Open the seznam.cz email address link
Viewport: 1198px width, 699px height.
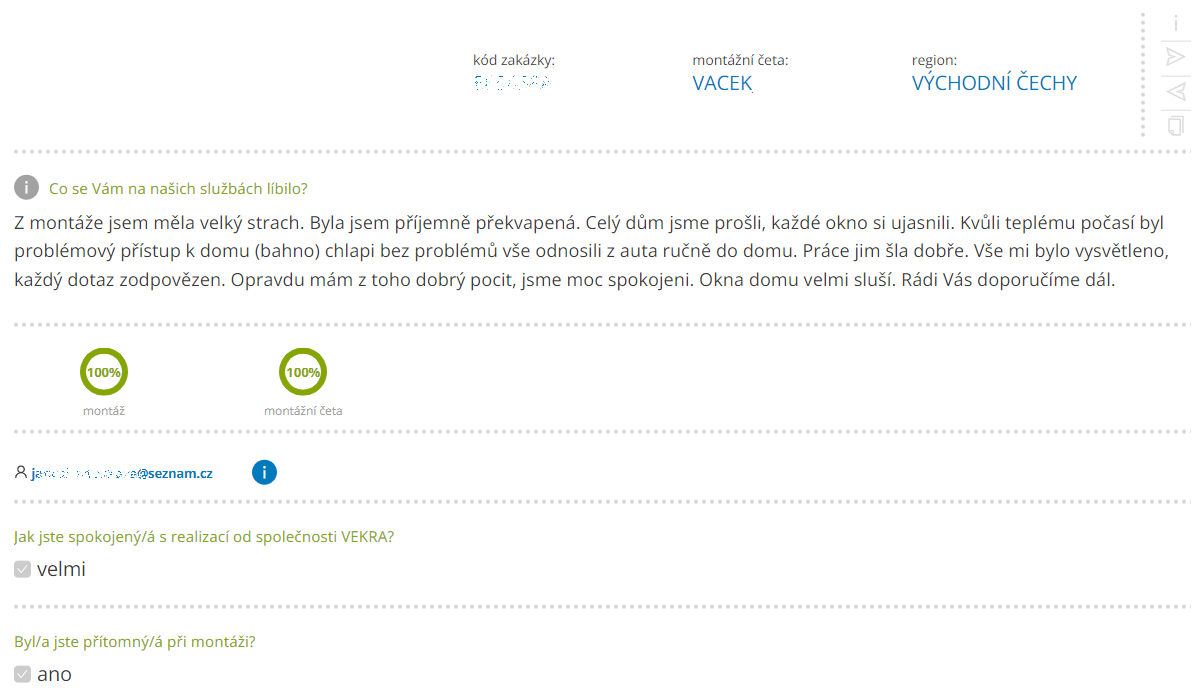point(121,474)
